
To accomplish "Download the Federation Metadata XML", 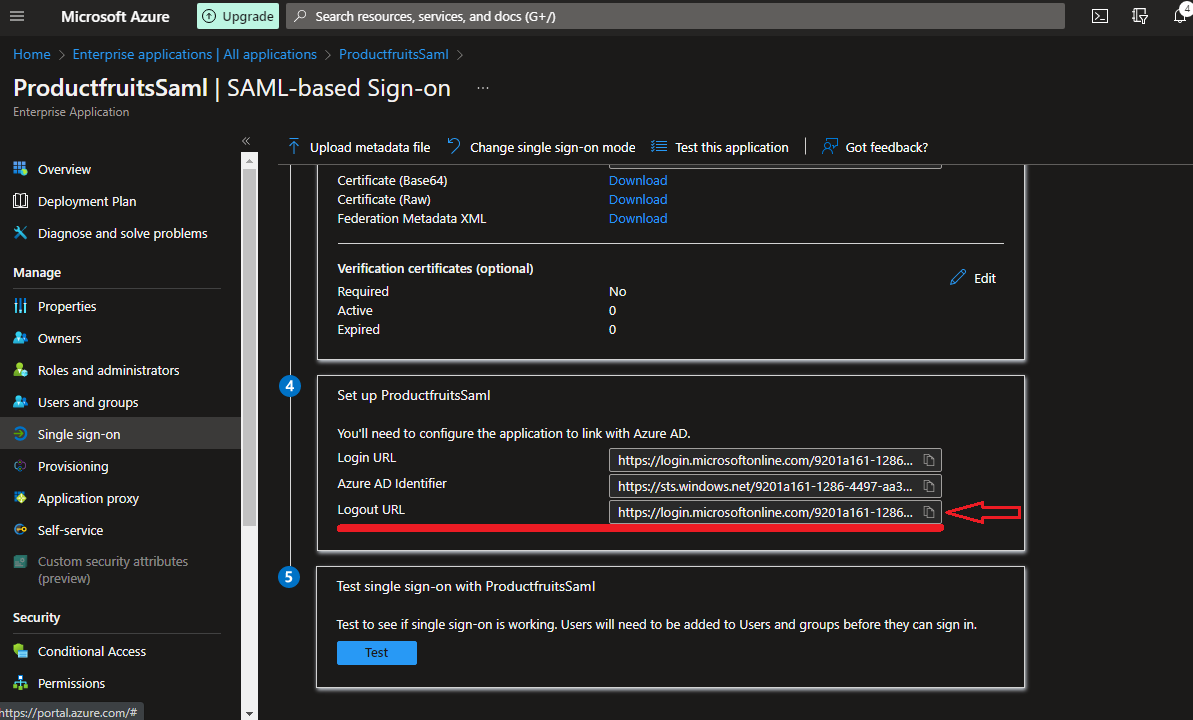I will tap(637, 218).
